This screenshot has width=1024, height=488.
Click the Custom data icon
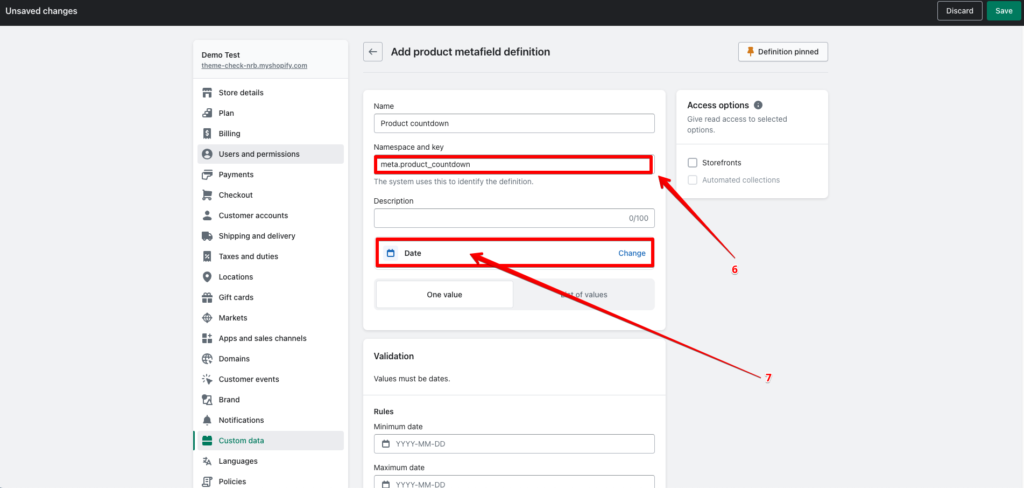207,440
